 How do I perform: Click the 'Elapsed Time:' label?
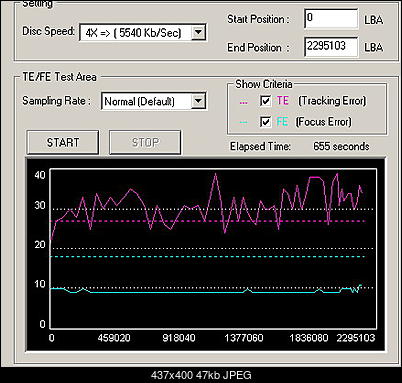point(260,146)
